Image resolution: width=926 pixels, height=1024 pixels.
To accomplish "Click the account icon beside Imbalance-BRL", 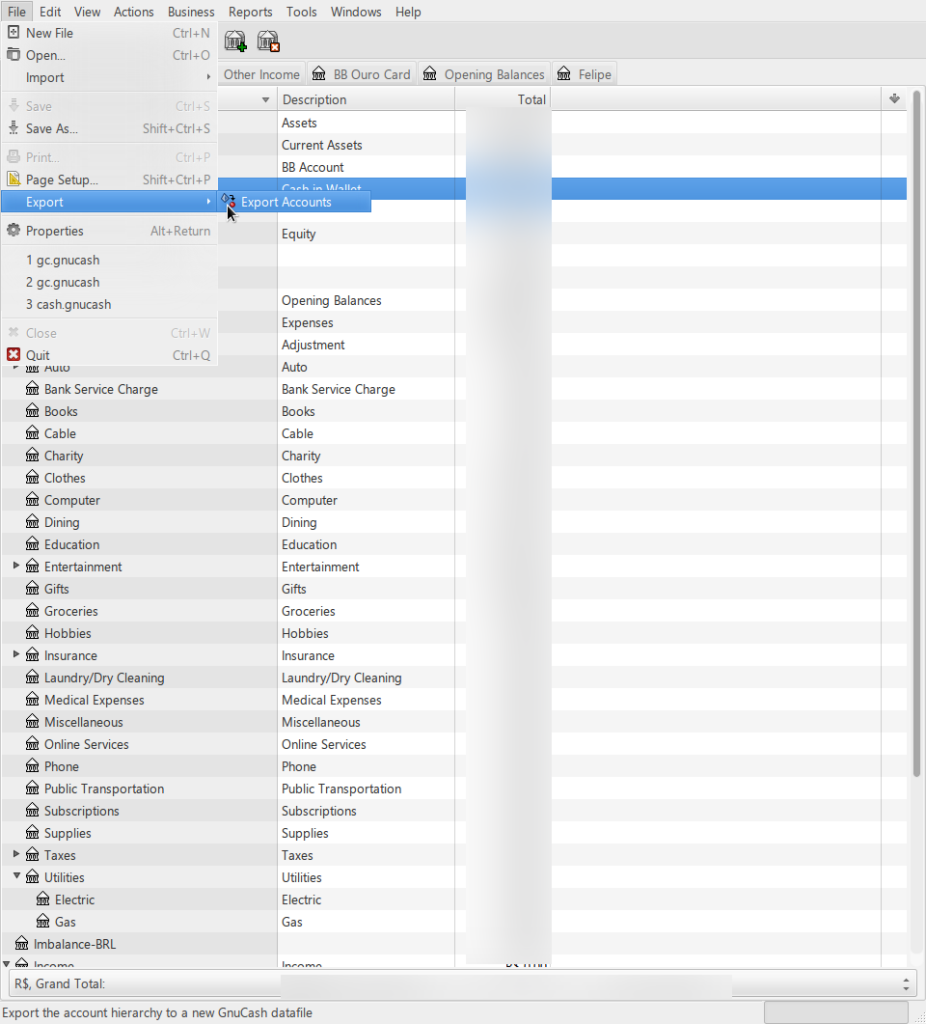I will click(22, 944).
